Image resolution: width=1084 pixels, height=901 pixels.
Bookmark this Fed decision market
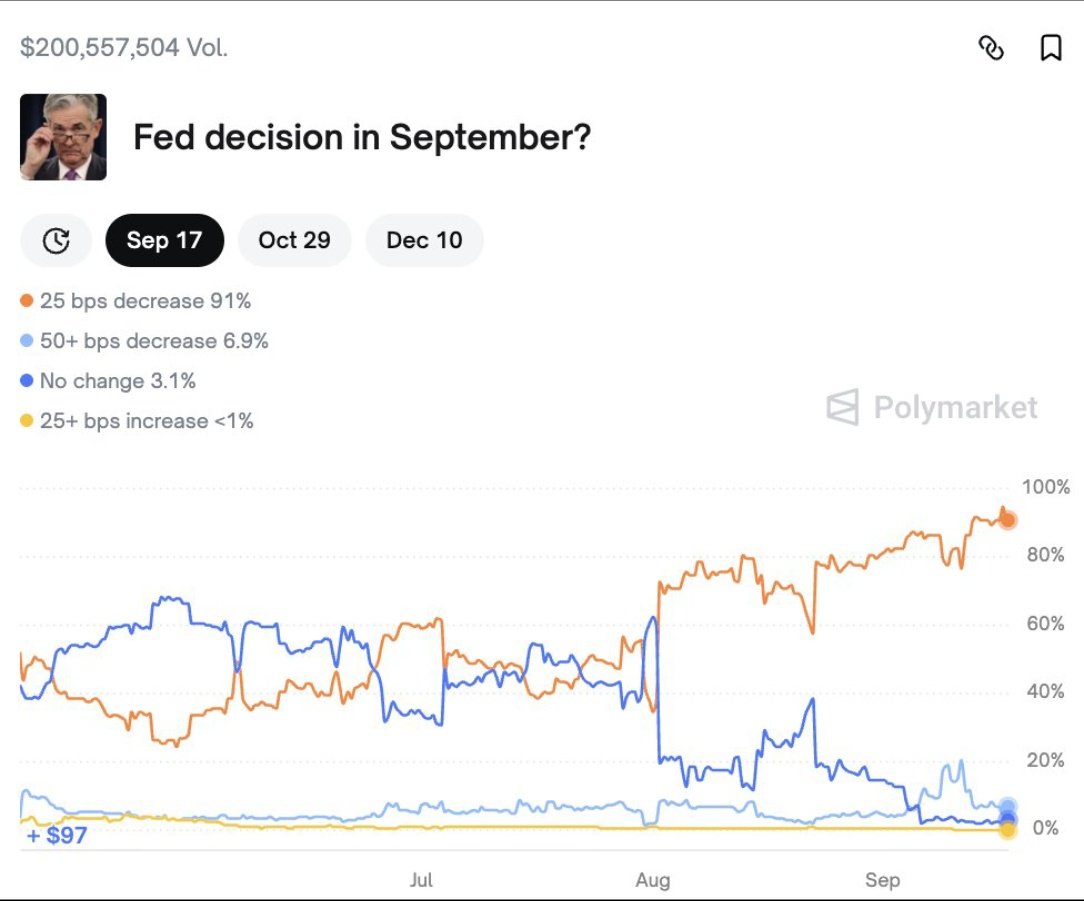[x=1051, y=48]
